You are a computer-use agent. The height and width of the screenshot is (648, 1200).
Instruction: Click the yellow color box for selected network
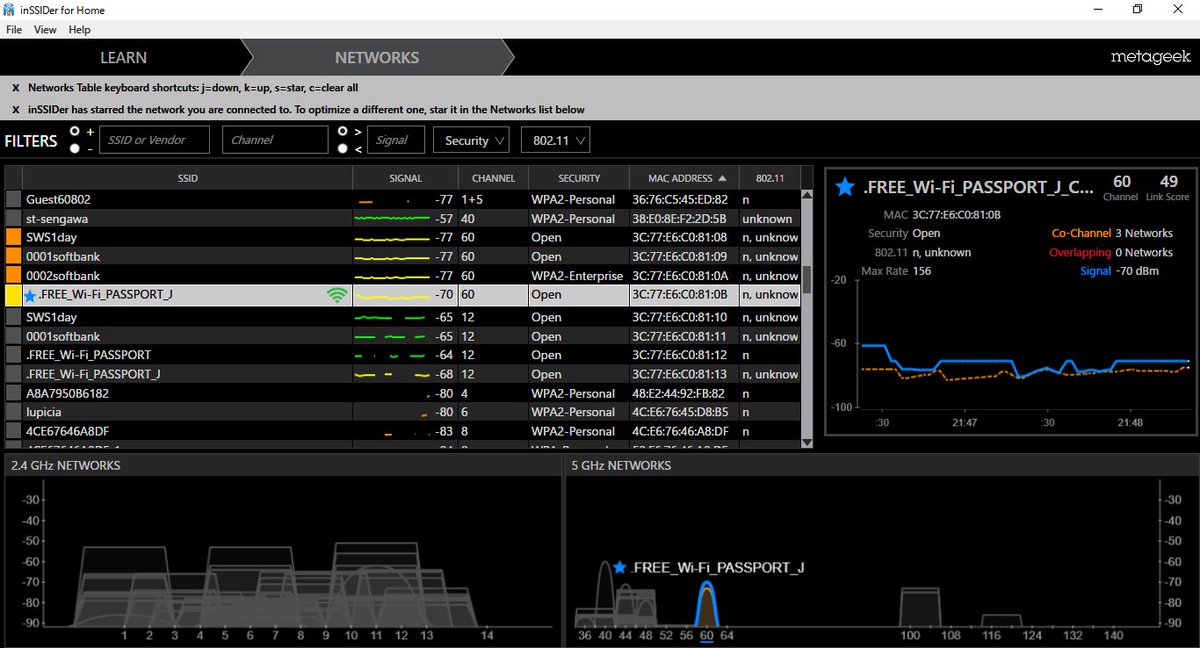pos(13,295)
